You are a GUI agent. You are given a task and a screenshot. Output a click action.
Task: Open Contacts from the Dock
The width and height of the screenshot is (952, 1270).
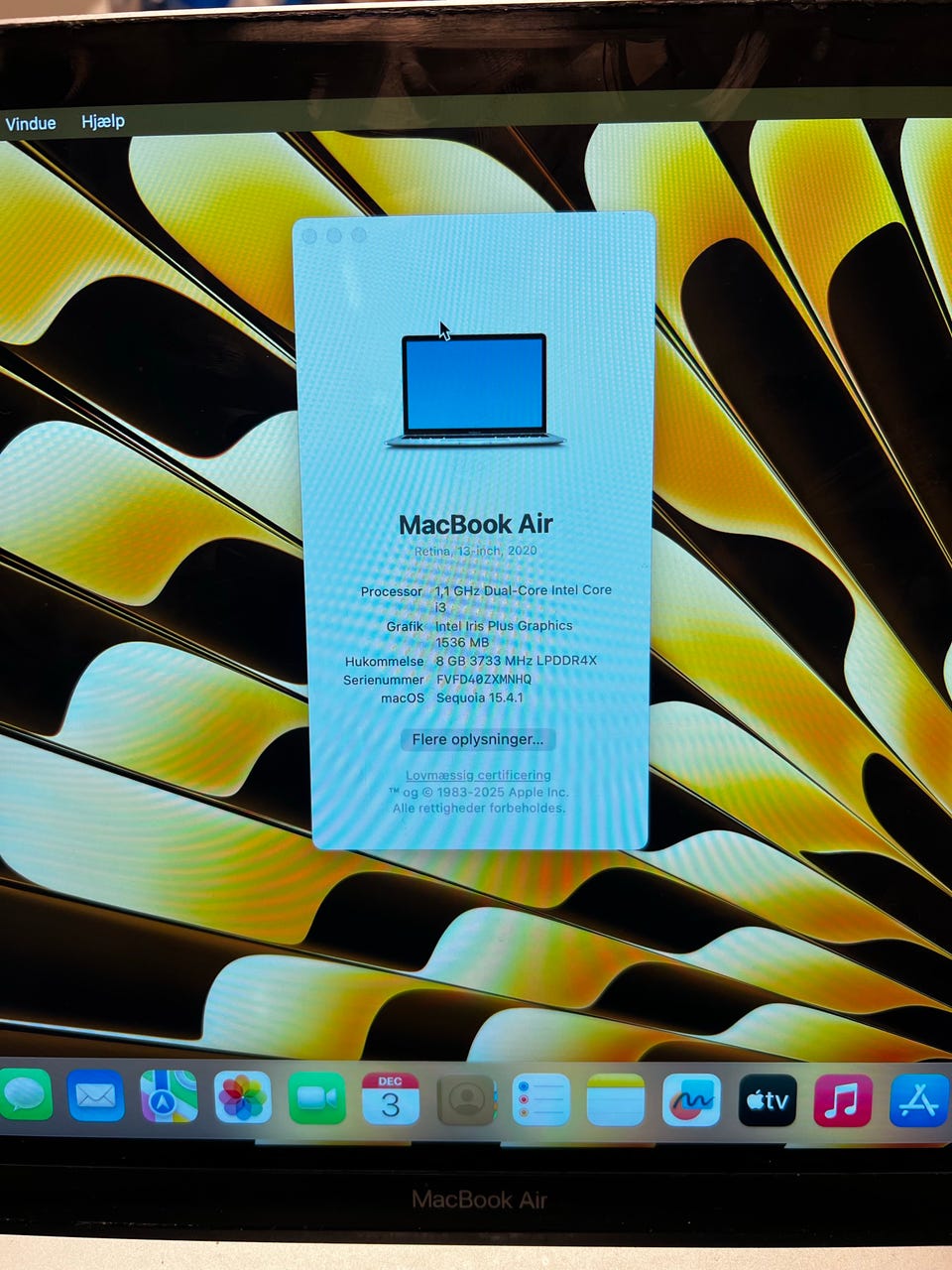point(466,1100)
